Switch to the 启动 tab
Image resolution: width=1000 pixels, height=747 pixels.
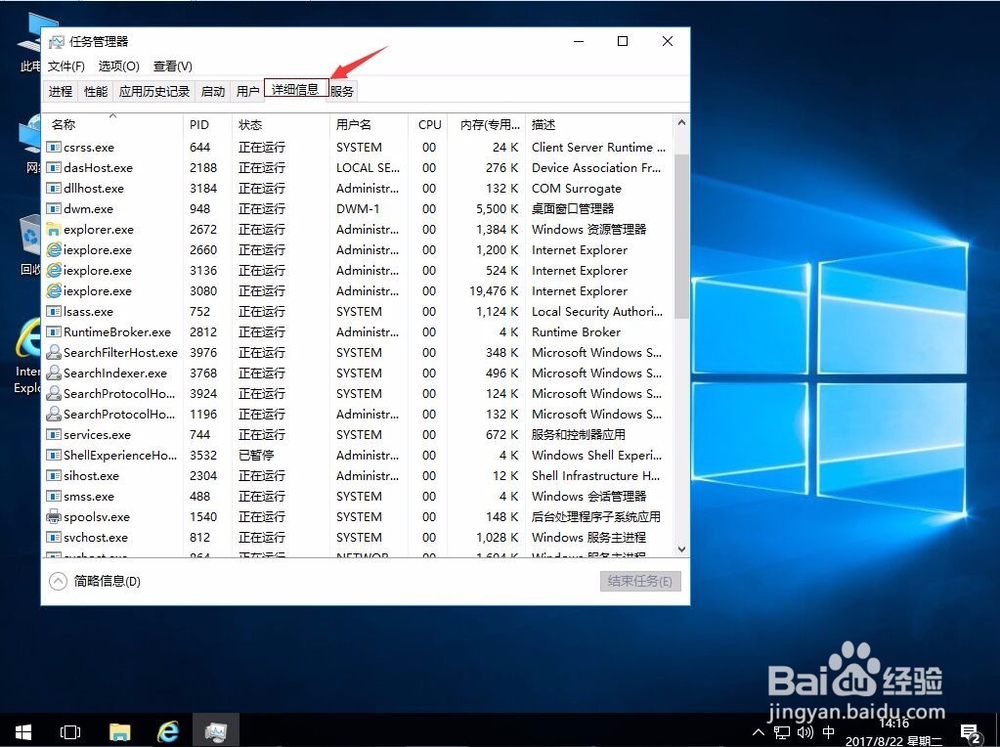212,90
